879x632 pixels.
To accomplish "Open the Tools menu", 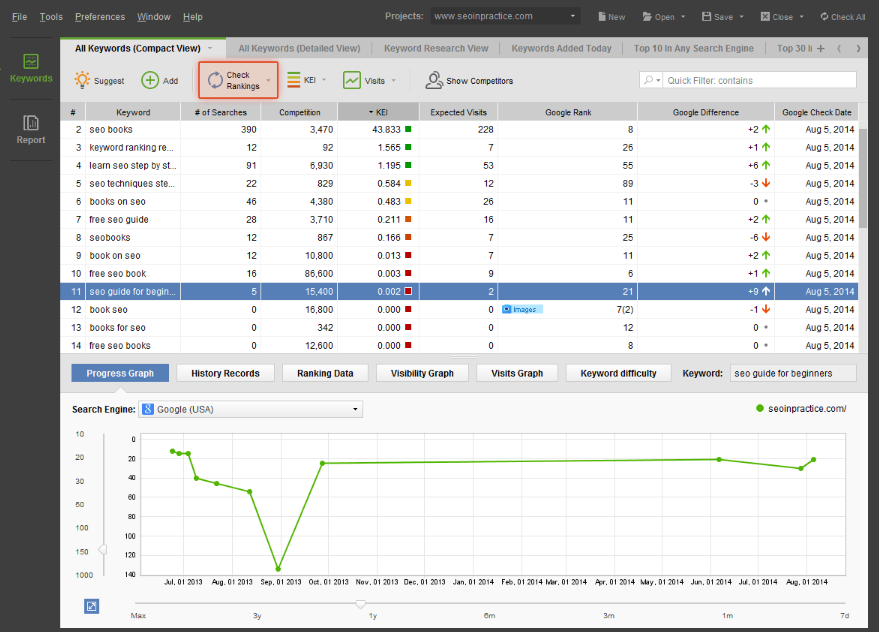I will click(x=51, y=17).
